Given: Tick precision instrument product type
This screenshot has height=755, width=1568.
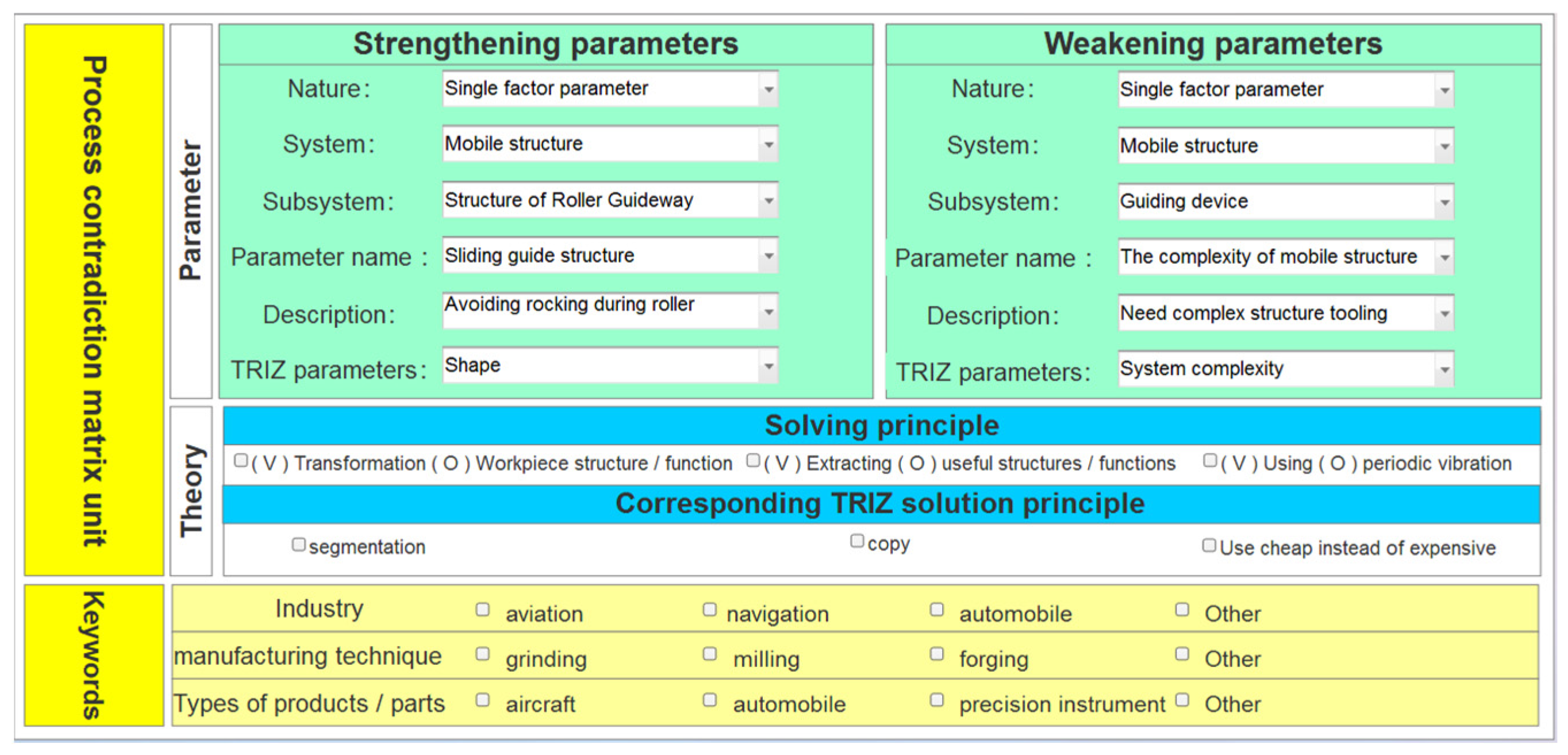Looking at the screenshot, I should click(x=937, y=700).
